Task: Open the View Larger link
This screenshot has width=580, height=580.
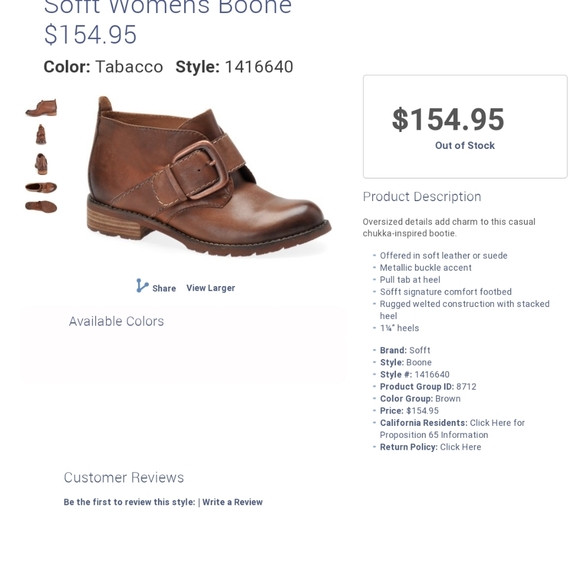Action: [210, 288]
